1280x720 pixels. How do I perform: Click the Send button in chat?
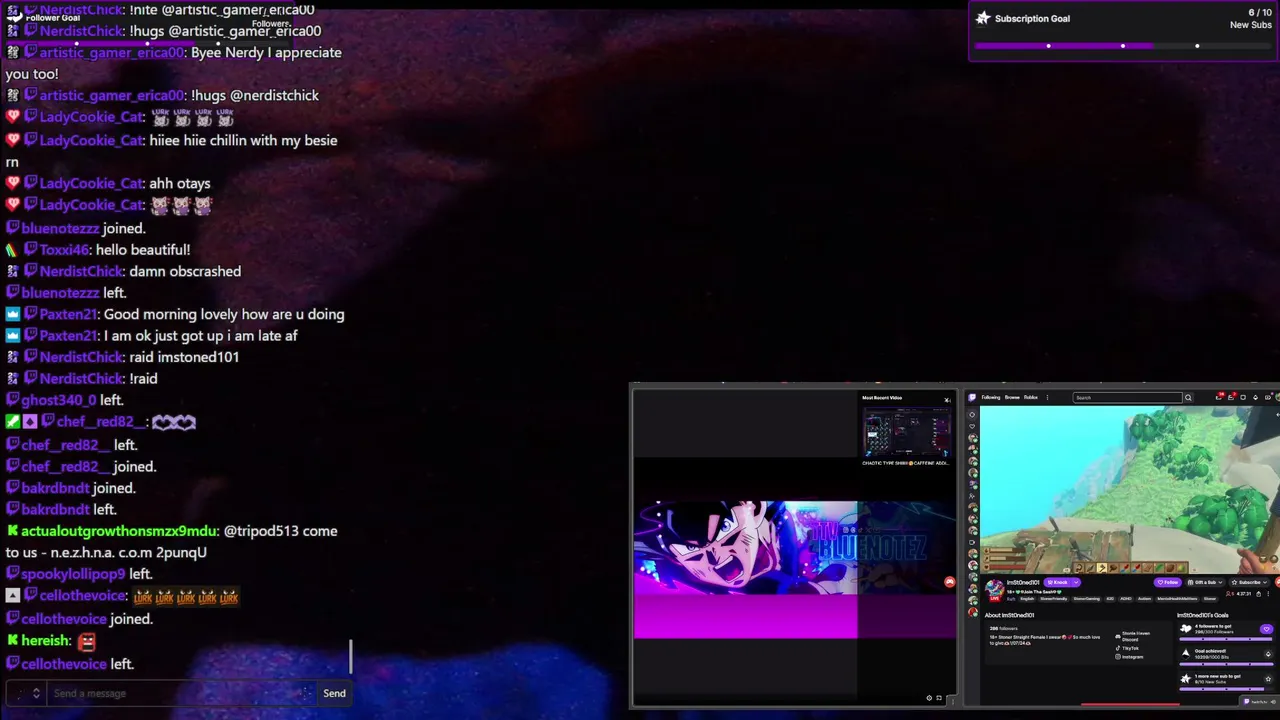click(334, 693)
